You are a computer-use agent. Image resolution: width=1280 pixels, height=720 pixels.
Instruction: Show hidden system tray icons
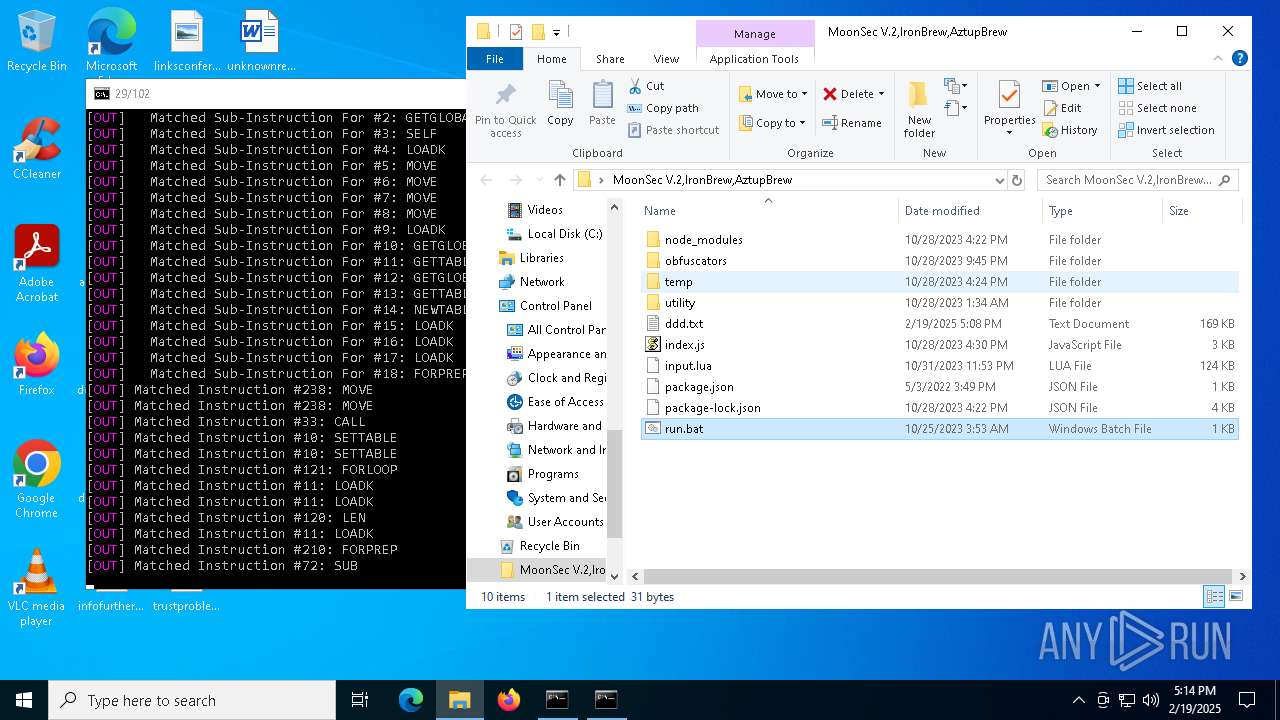(x=1078, y=700)
